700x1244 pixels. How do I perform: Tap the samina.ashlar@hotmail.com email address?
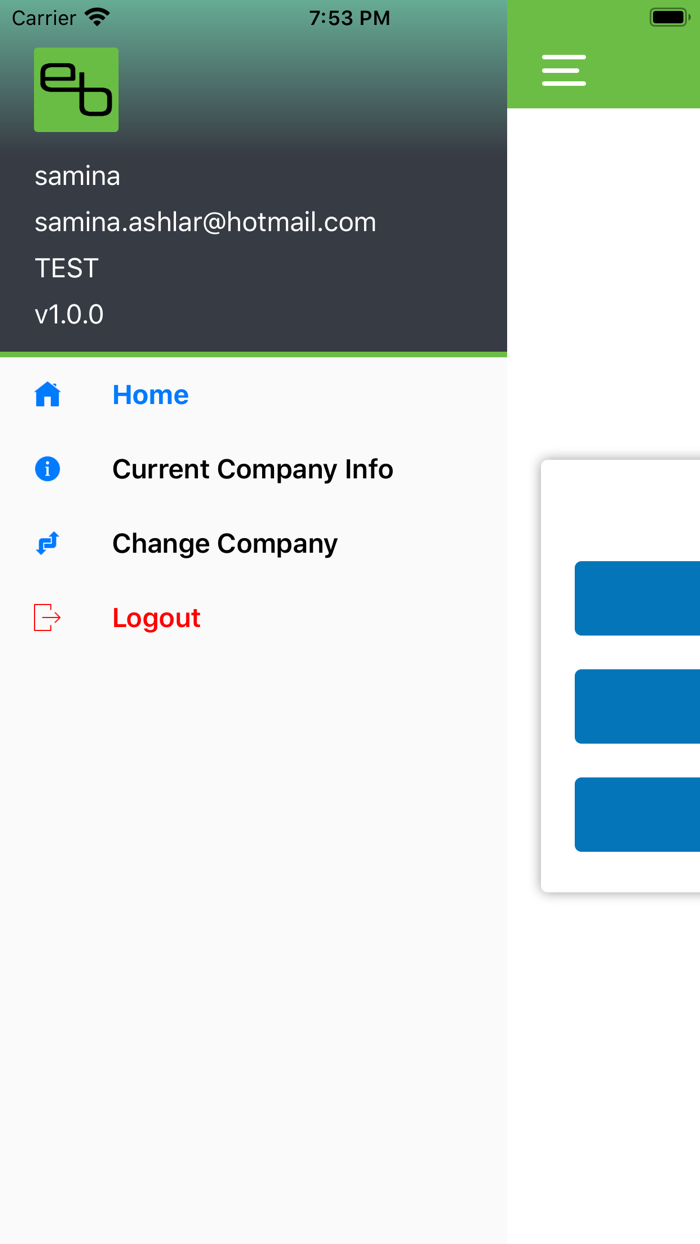click(205, 222)
